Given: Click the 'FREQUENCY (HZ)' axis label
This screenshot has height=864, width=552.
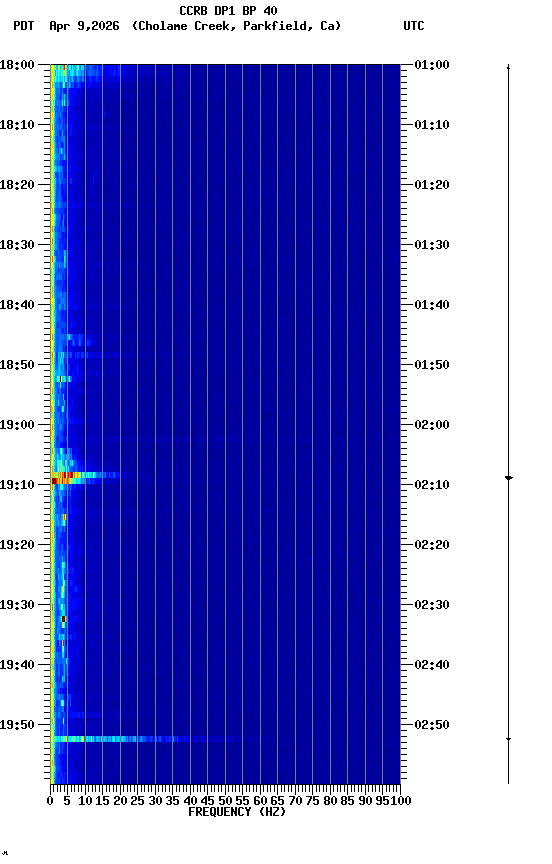Looking at the screenshot, I should click(237, 812).
